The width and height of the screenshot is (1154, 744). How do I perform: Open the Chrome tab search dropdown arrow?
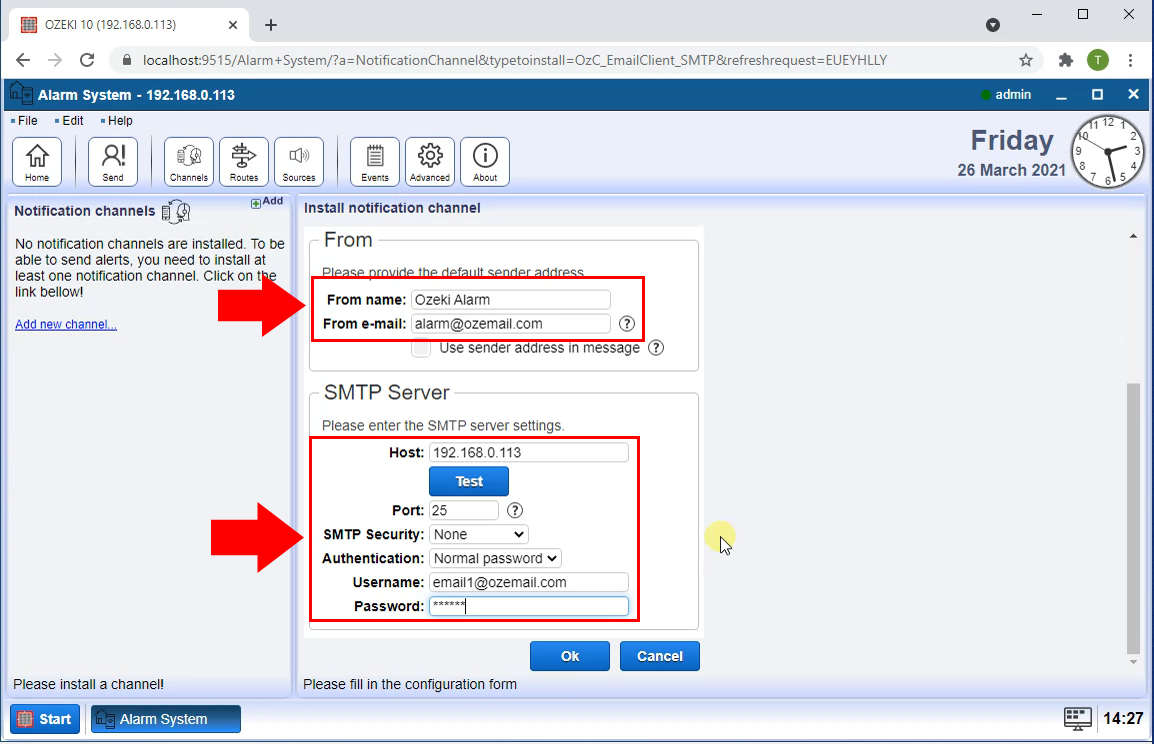click(993, 25)
